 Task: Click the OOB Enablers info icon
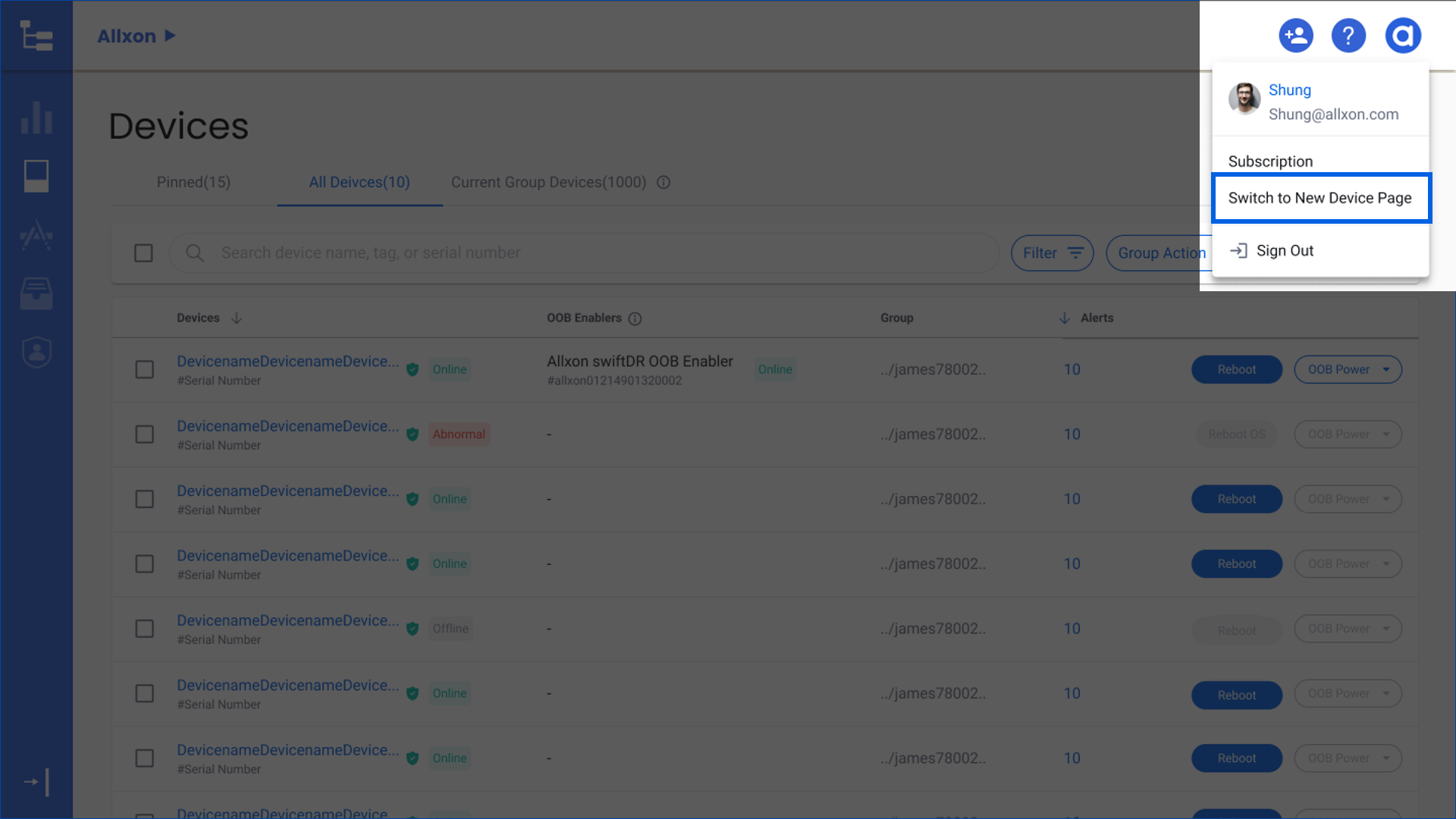click(x=635, y=318)
